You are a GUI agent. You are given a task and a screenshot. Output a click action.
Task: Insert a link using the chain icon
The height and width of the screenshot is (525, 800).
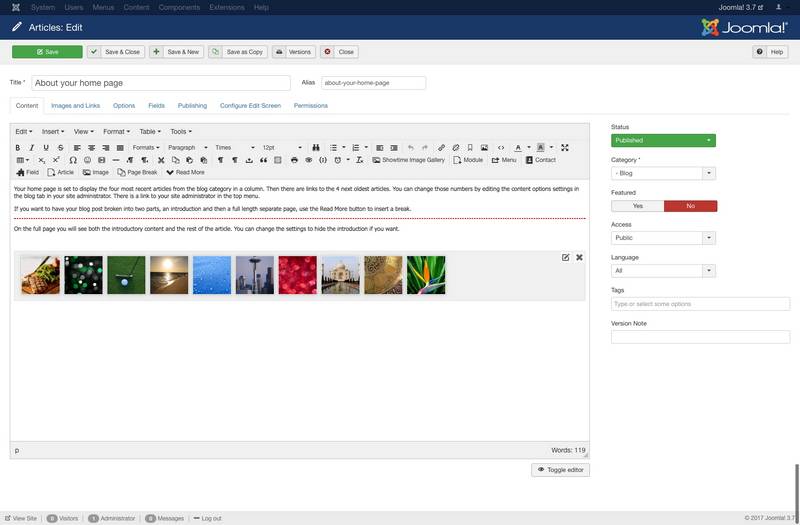pyautogui.click(x=440, y=148)
